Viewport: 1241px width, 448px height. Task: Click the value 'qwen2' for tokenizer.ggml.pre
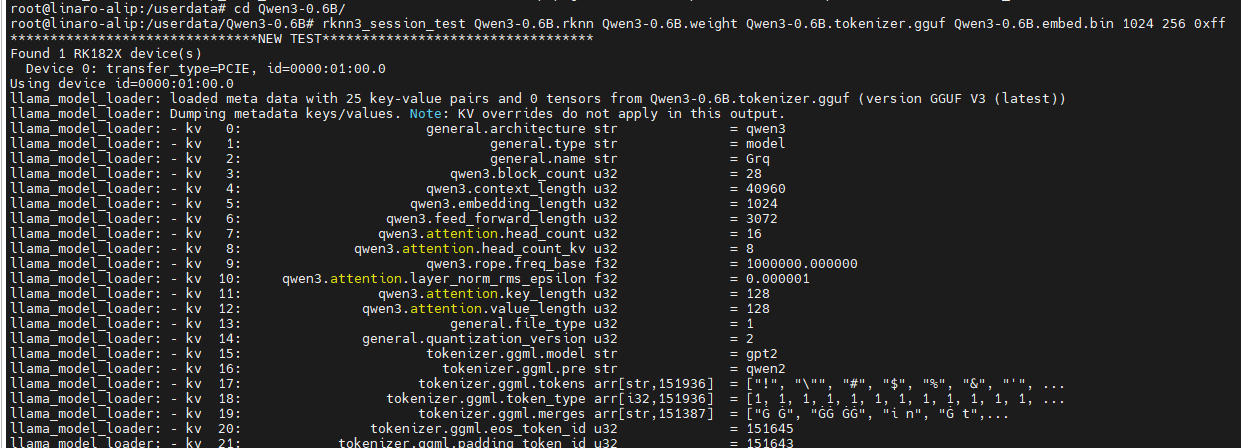[x=766, y=368]
